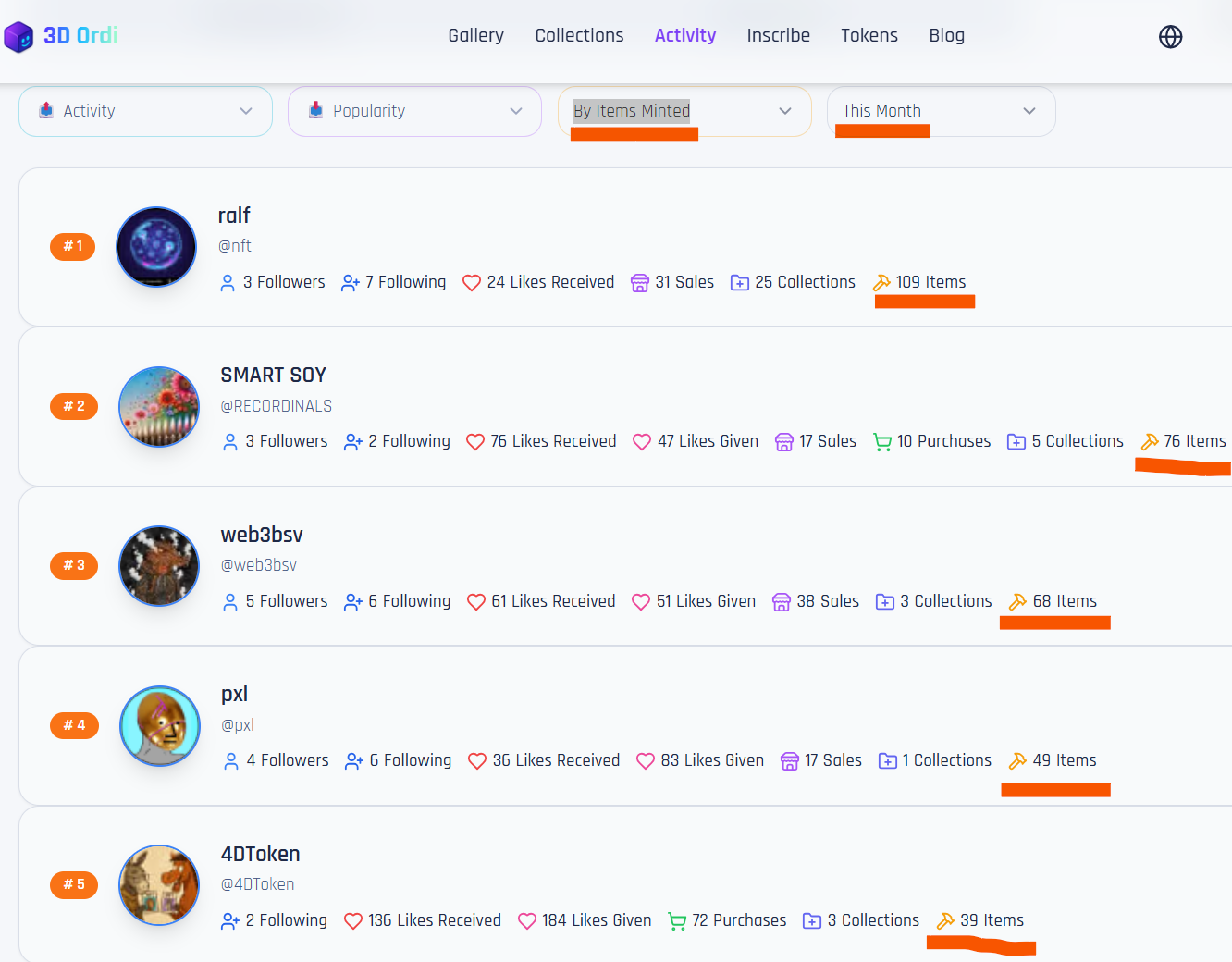Screen dimensions: 1232x962
Task: Click pxl's sales shop icon
Action: (x=790, y=761)
